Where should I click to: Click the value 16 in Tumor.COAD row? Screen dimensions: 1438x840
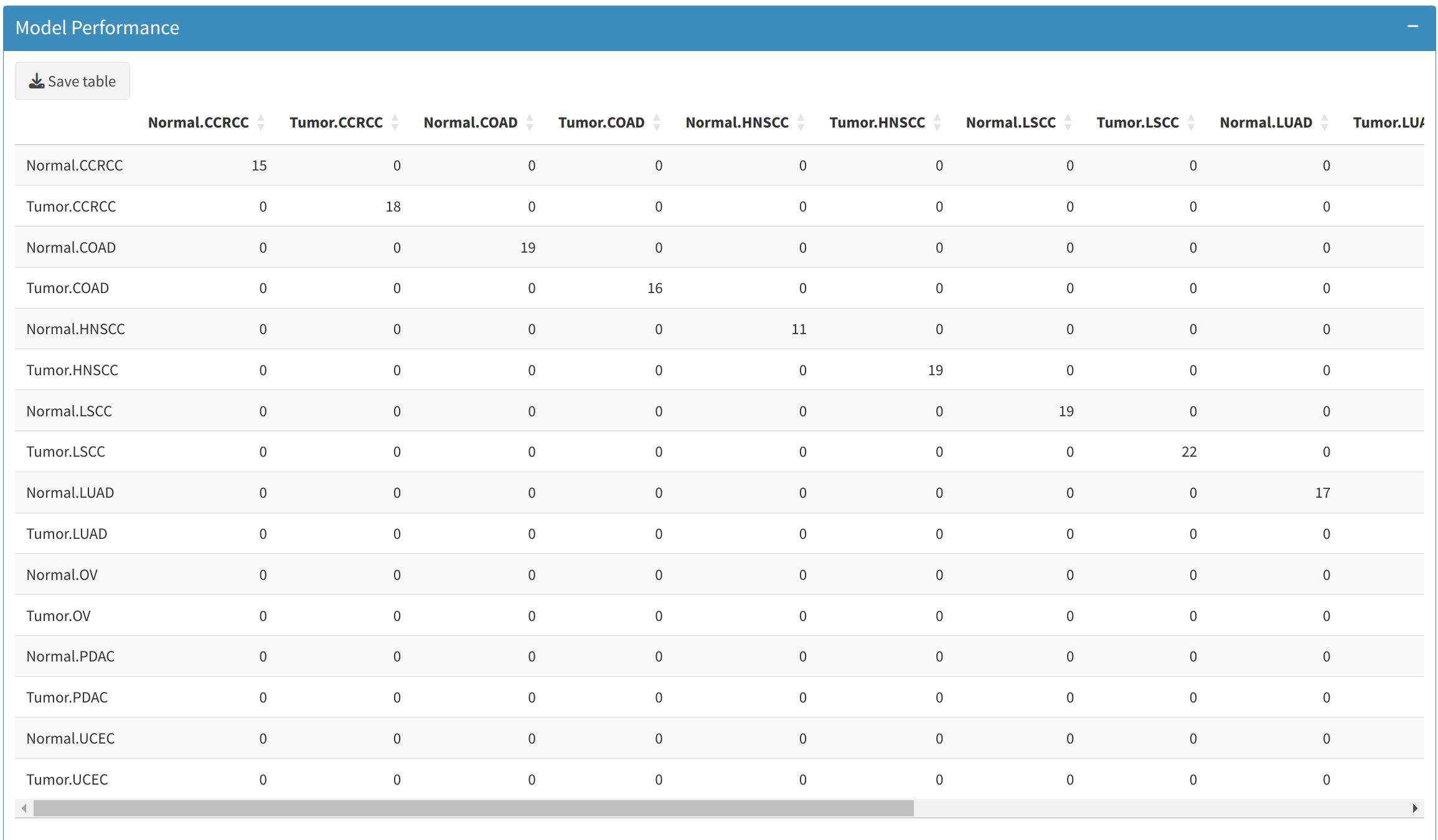655,288
